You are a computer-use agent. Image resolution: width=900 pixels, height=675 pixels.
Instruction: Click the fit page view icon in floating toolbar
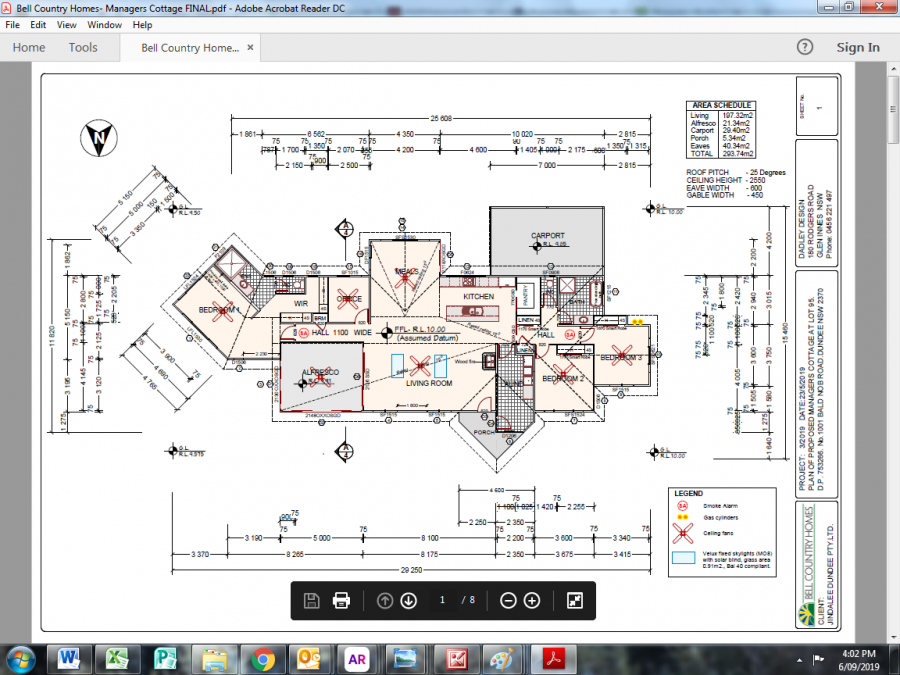tap(575, 600)
